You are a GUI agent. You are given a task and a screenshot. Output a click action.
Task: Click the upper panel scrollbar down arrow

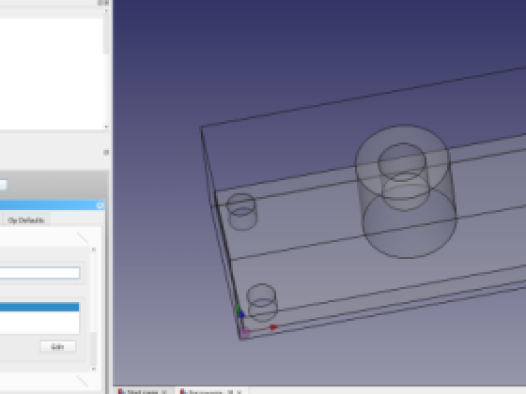click(106, 127)
